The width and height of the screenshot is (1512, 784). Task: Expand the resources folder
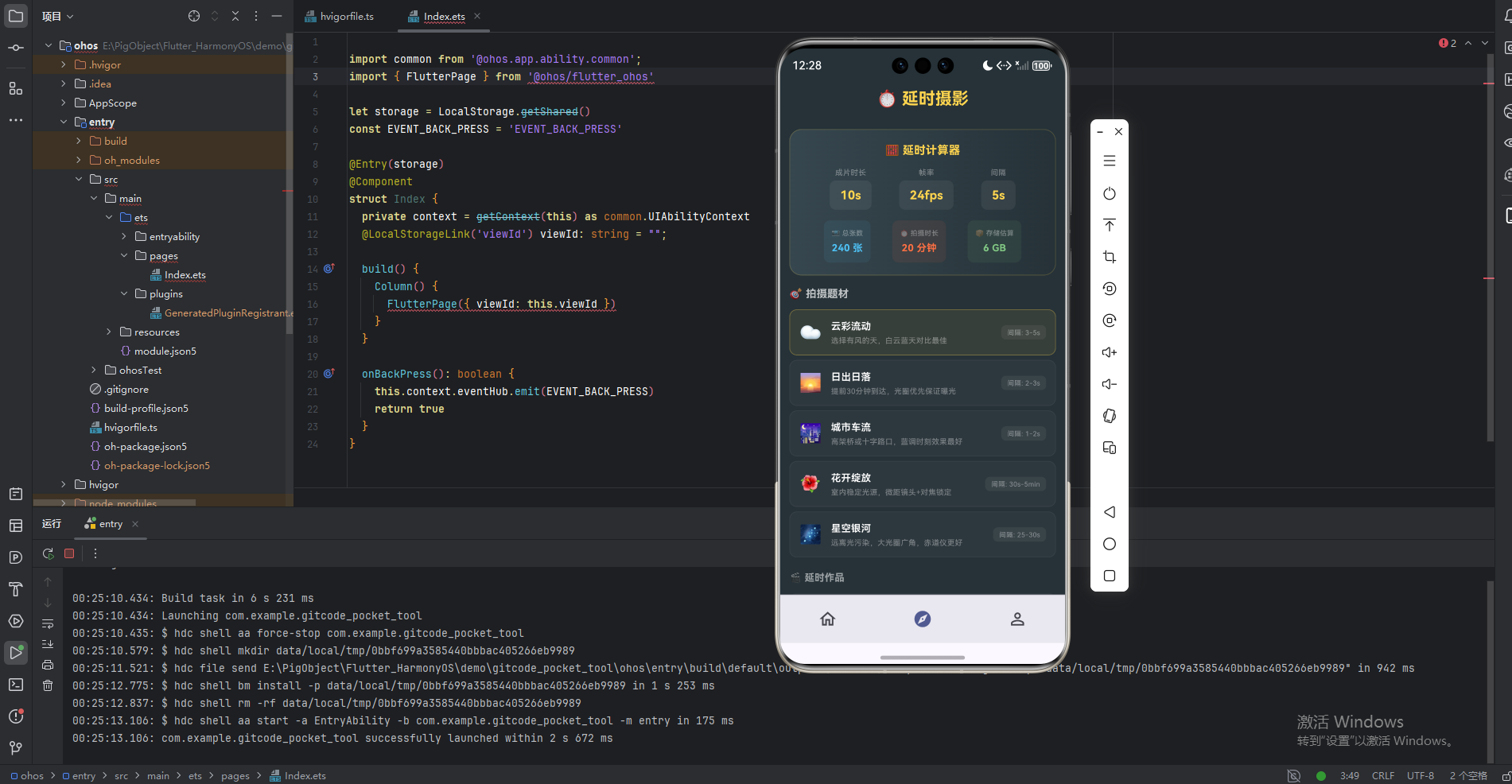click(x=109, y=332)
